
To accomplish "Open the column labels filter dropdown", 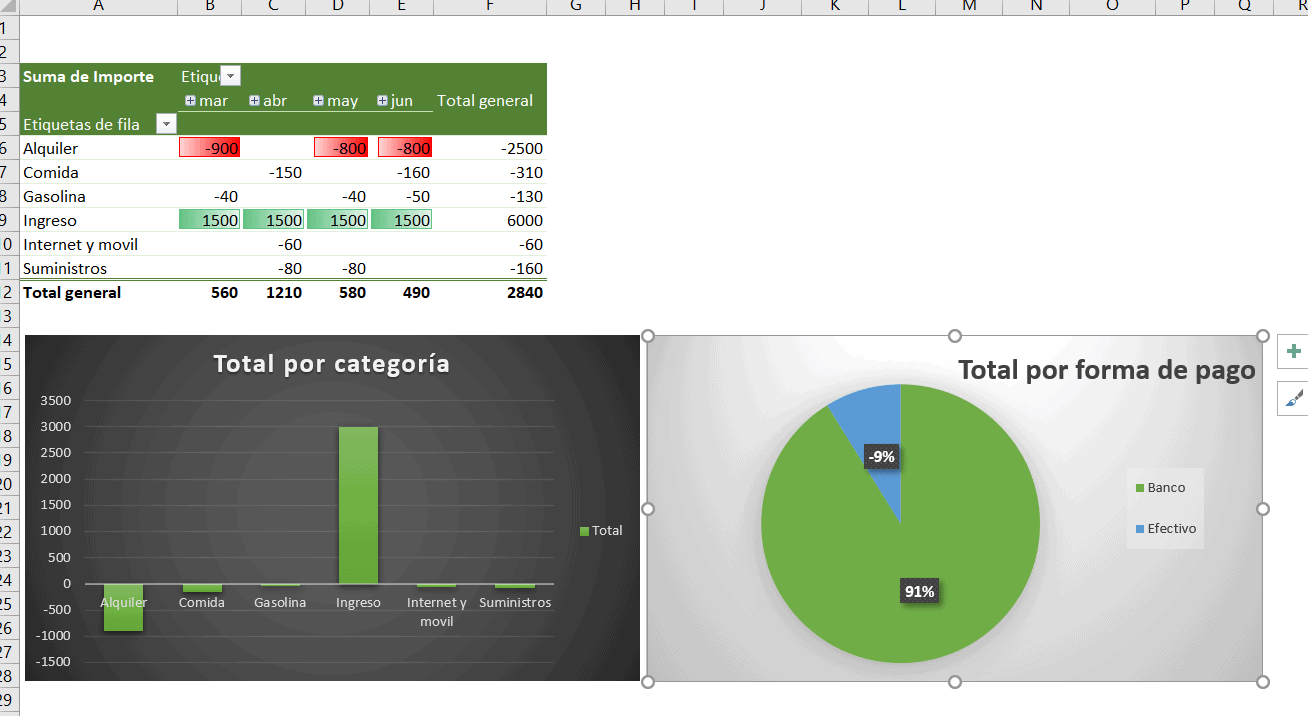I will click(230, 76).
